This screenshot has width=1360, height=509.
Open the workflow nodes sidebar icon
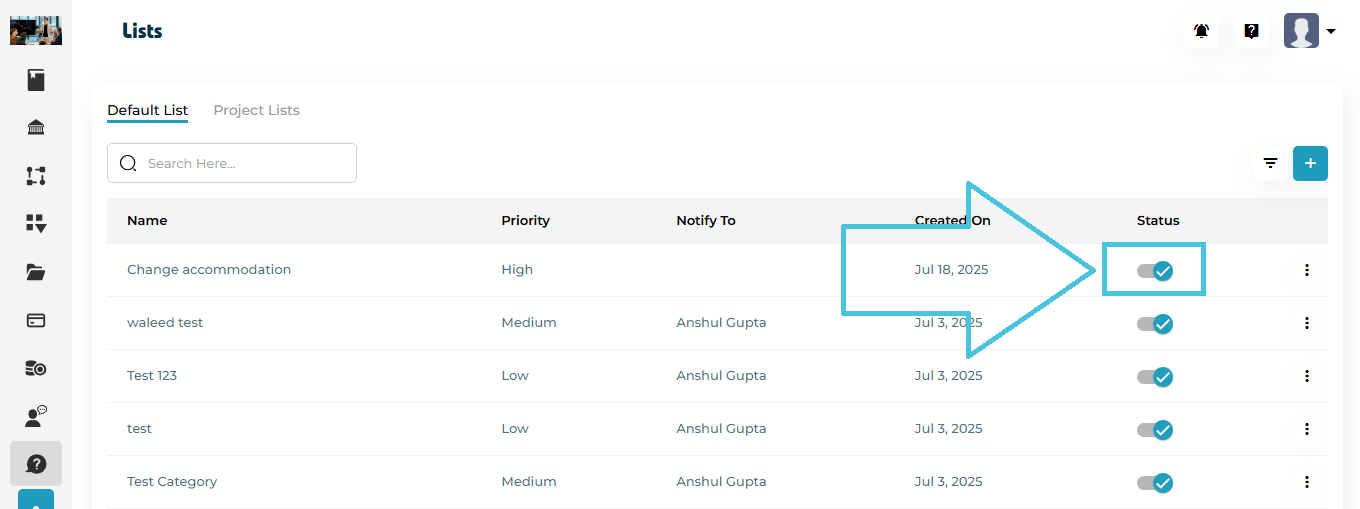click(x=36, y=176)
